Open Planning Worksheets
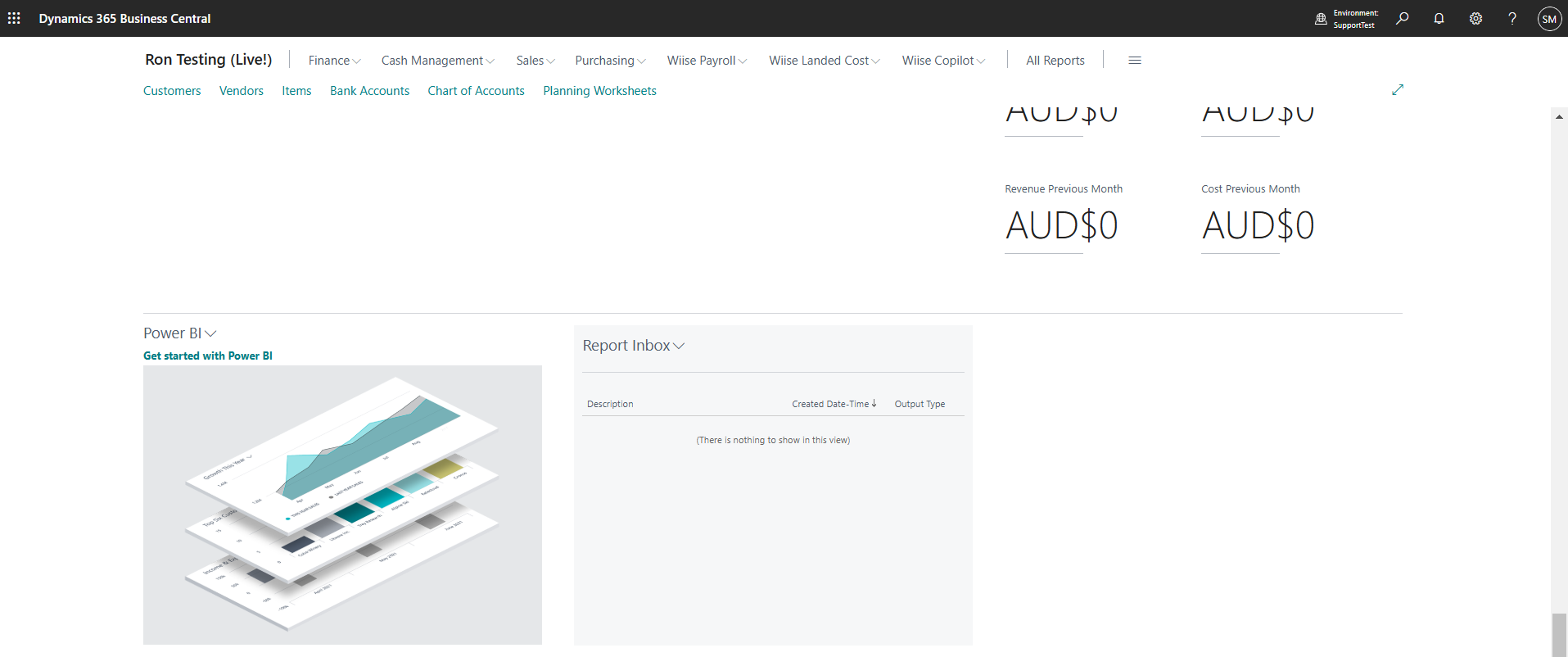 click(x=599, y=91)
